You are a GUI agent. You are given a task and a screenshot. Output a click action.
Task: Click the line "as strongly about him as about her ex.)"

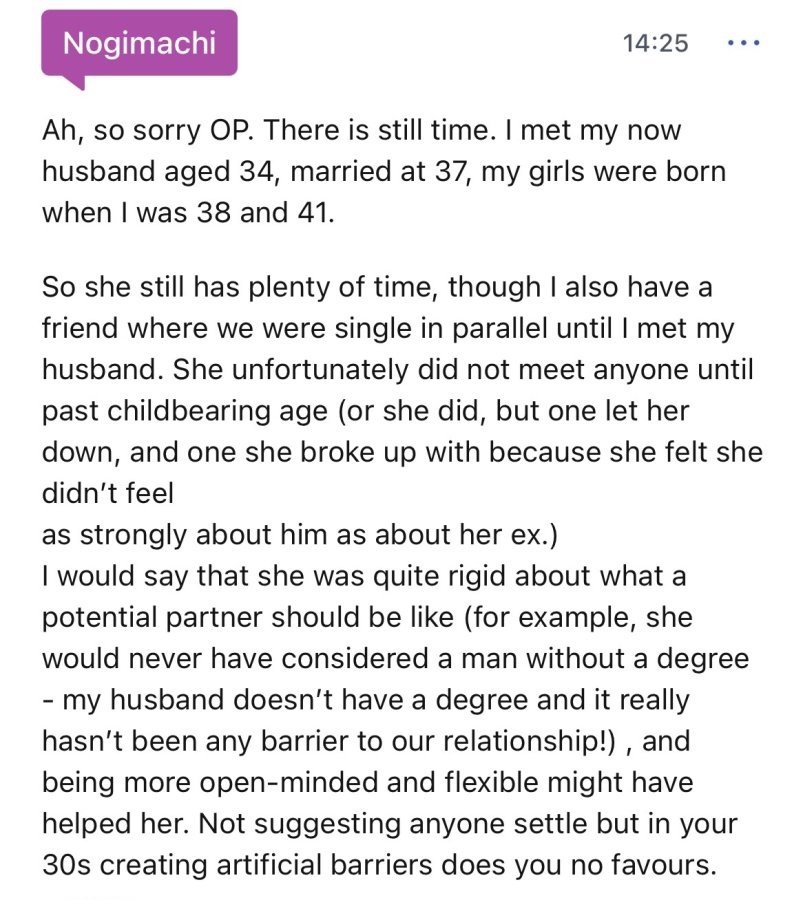300,535
